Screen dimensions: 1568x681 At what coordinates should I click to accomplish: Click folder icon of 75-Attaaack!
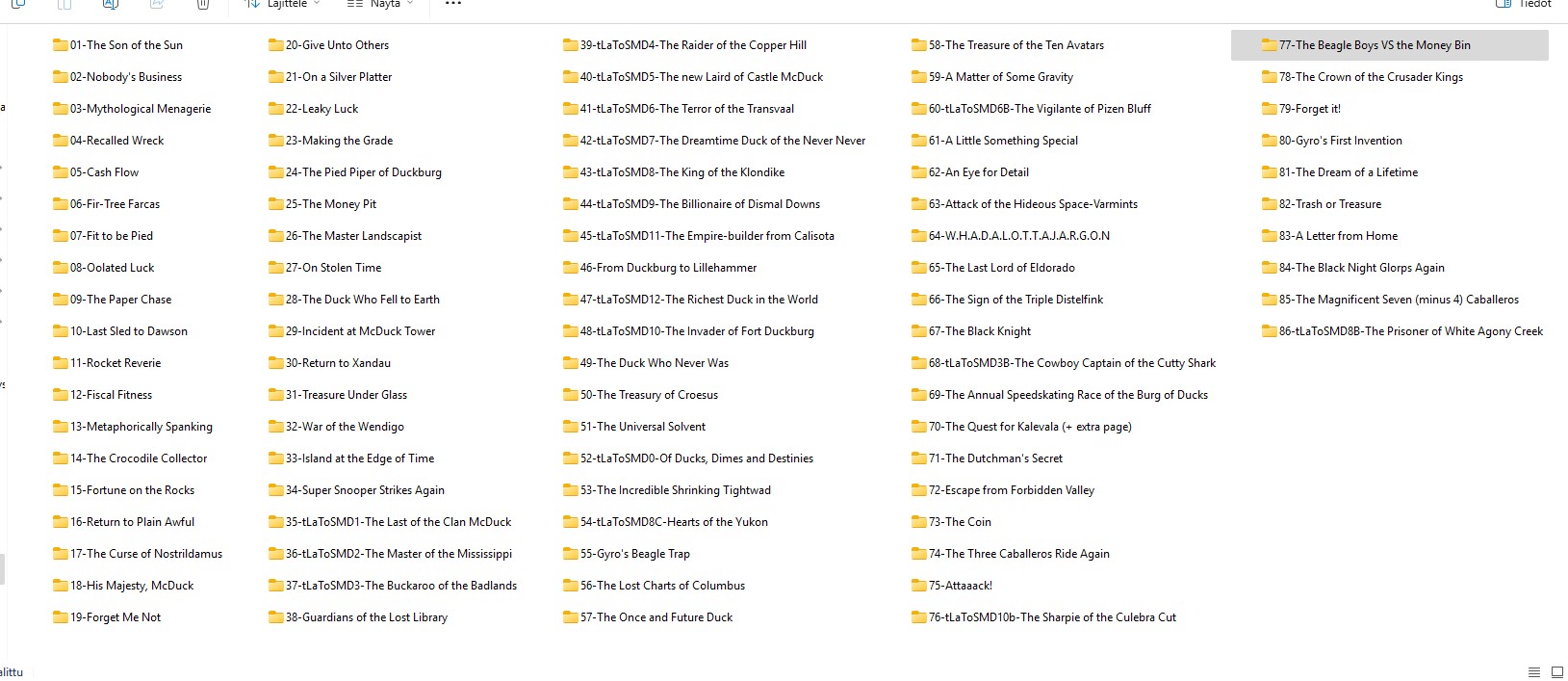coord(919,586)
